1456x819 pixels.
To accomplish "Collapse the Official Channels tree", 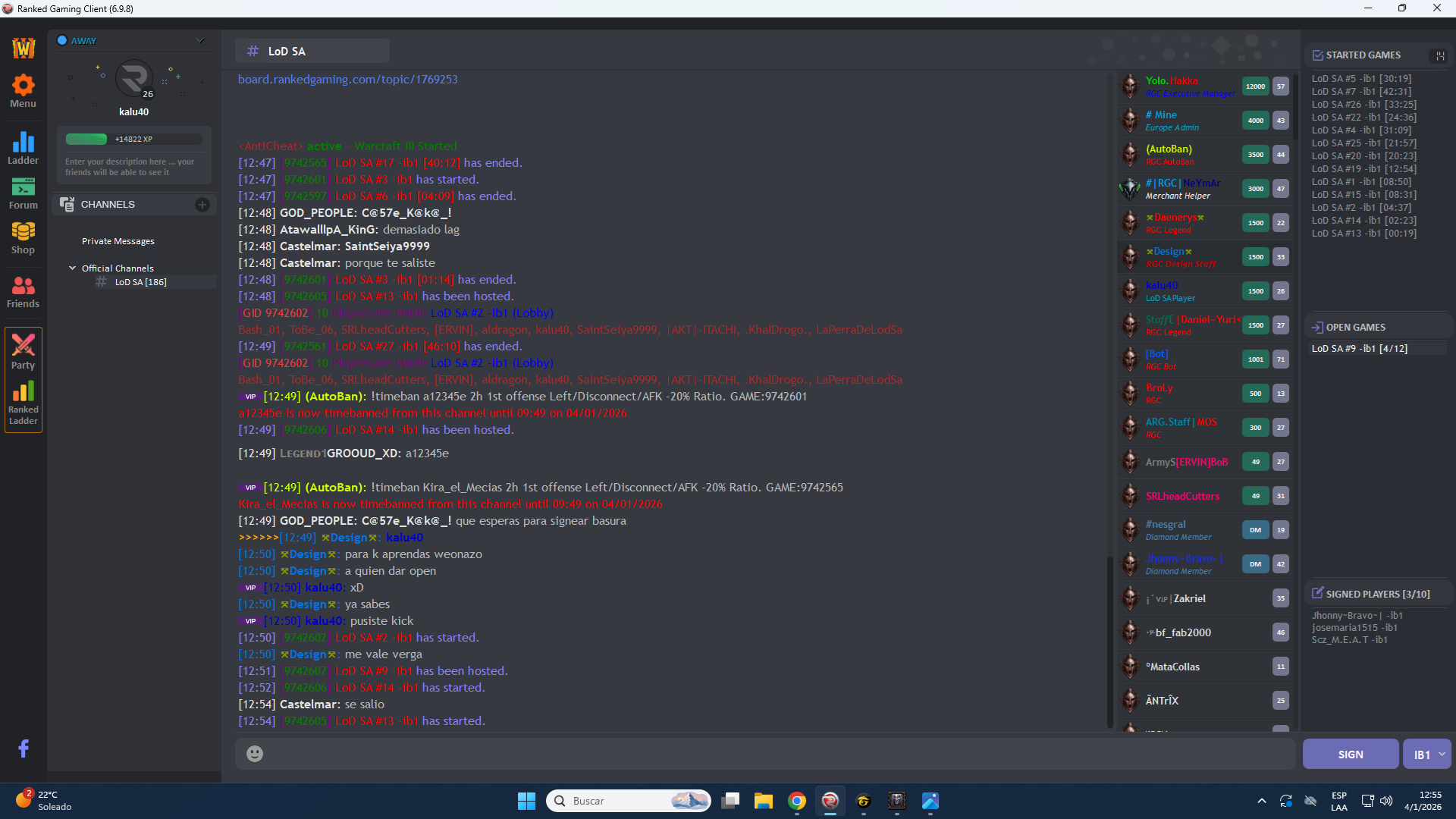I will tap(73, 268).
